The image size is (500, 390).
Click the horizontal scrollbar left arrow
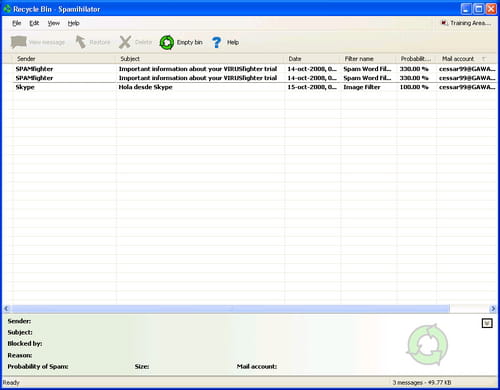tap(6, 309)
